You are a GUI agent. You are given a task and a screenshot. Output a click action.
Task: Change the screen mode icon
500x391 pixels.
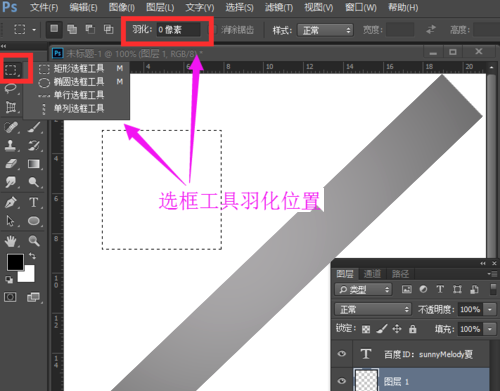33,297
